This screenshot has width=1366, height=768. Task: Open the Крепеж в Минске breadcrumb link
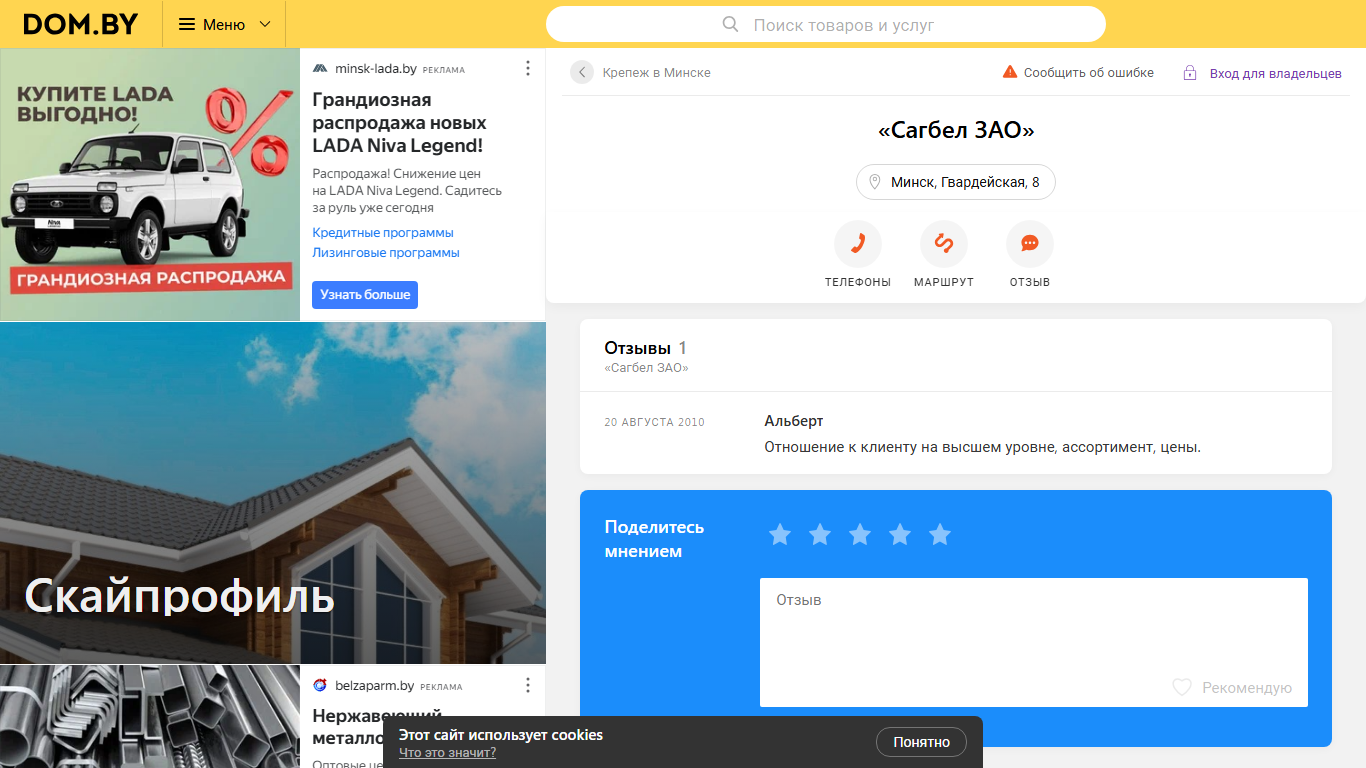click(x=656, y=72)
